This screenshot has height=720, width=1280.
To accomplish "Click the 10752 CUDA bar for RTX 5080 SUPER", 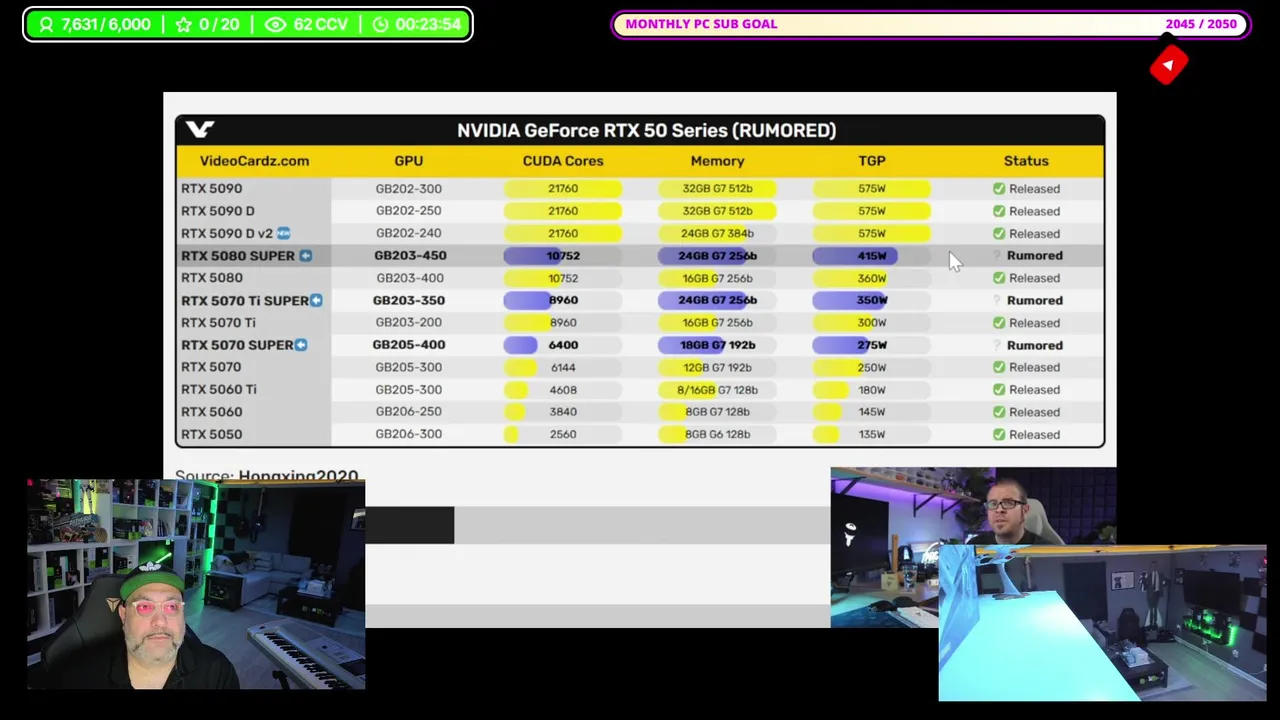I will (x=563, y=256).
